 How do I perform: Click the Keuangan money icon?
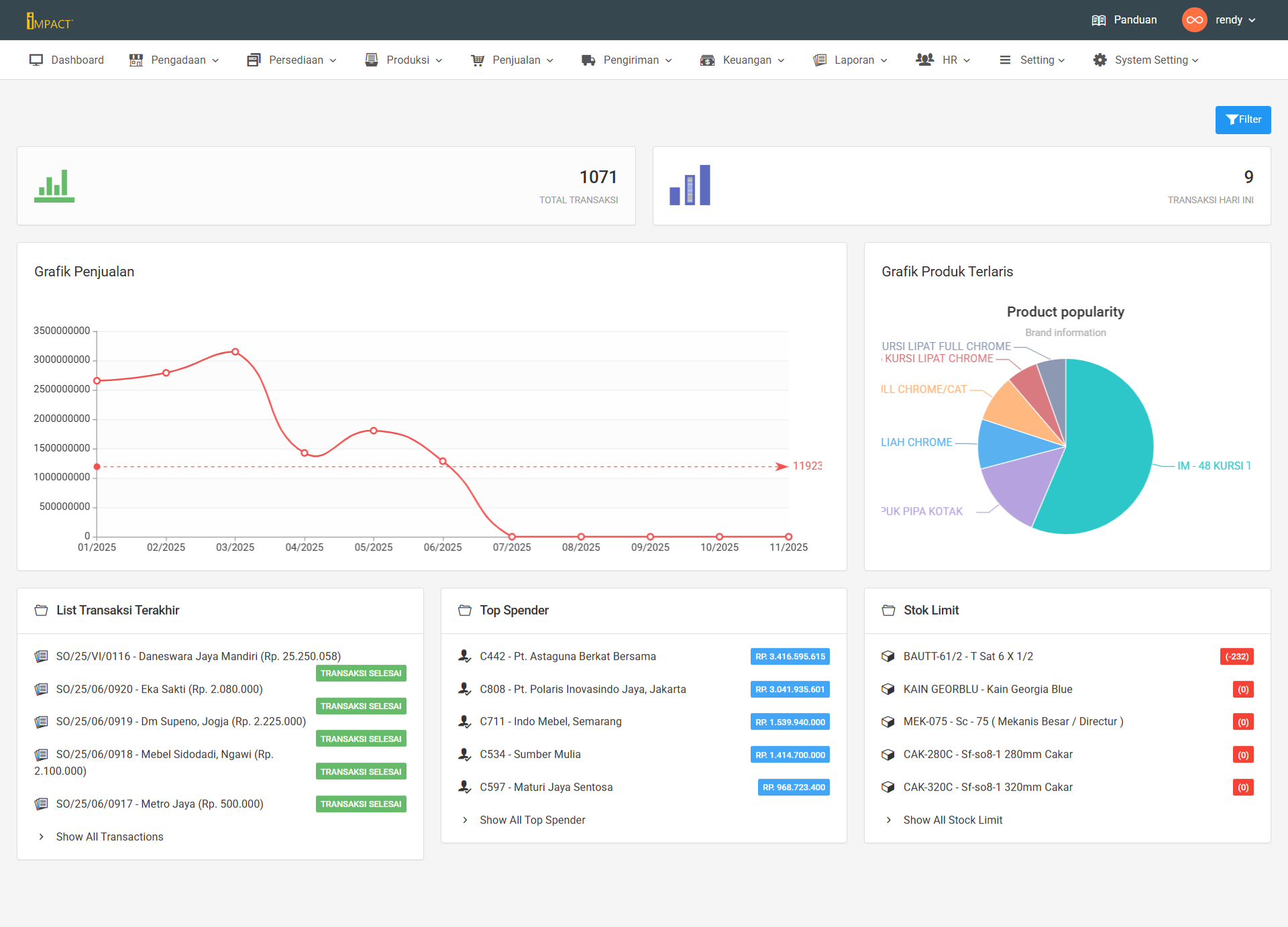click(707, 60)
